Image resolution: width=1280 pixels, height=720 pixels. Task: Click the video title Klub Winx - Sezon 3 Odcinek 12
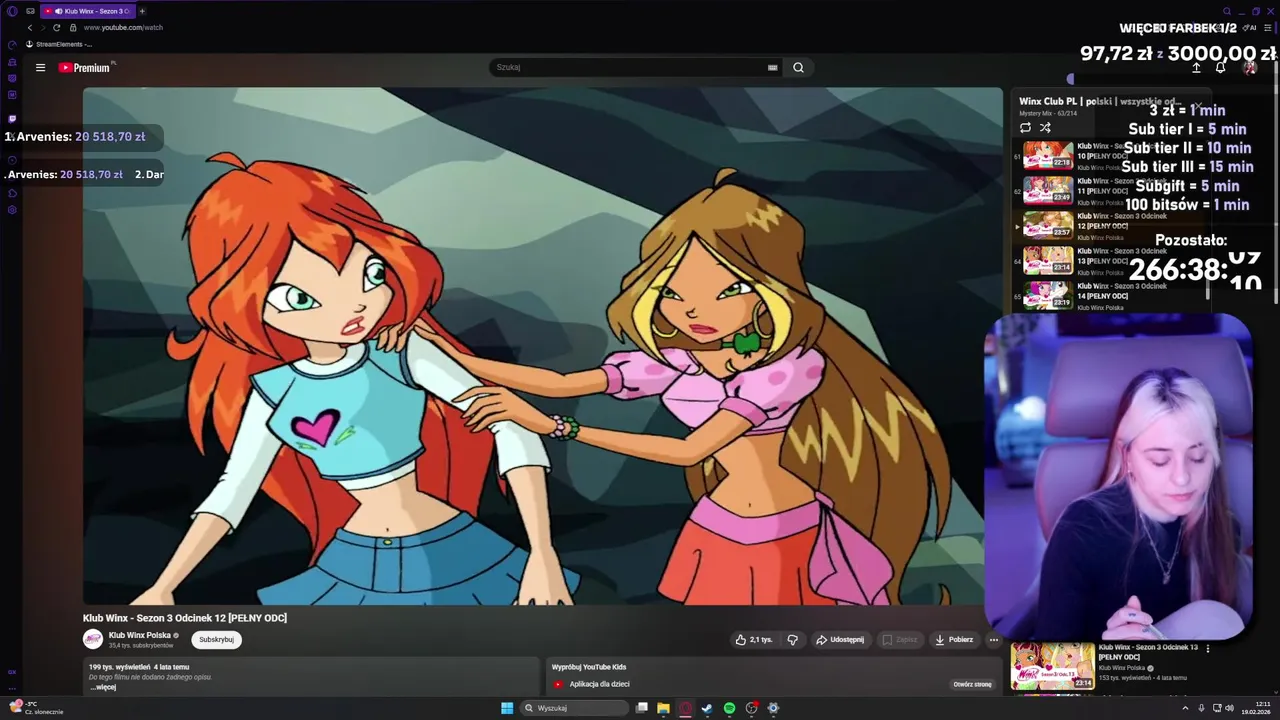pos(185,618)
